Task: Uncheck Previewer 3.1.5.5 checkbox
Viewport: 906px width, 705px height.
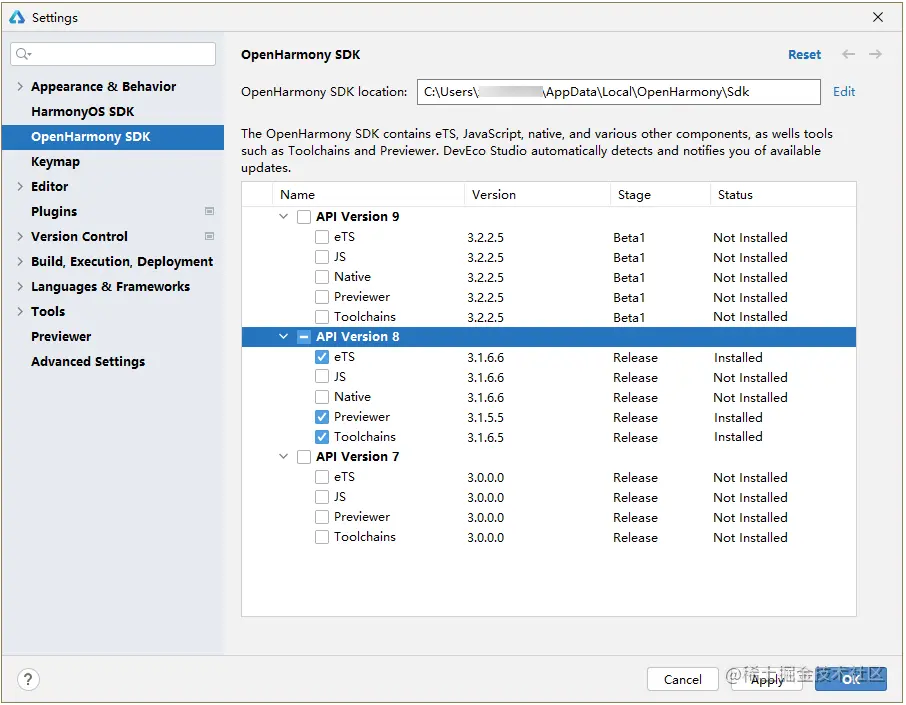Action: (x=322, y=417)
